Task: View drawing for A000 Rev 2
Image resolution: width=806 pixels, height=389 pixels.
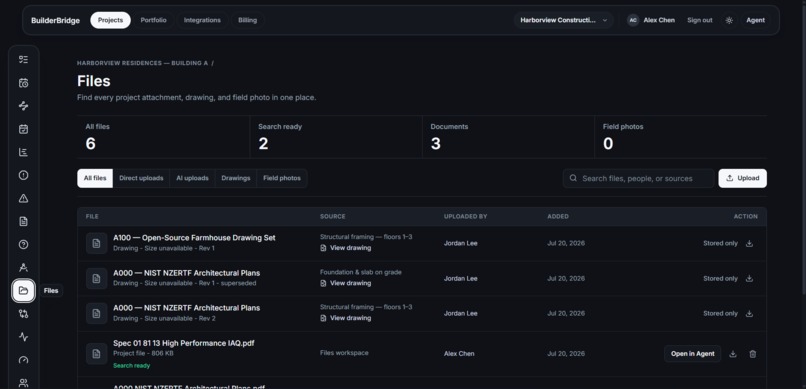Action: (x=345, y=318)
